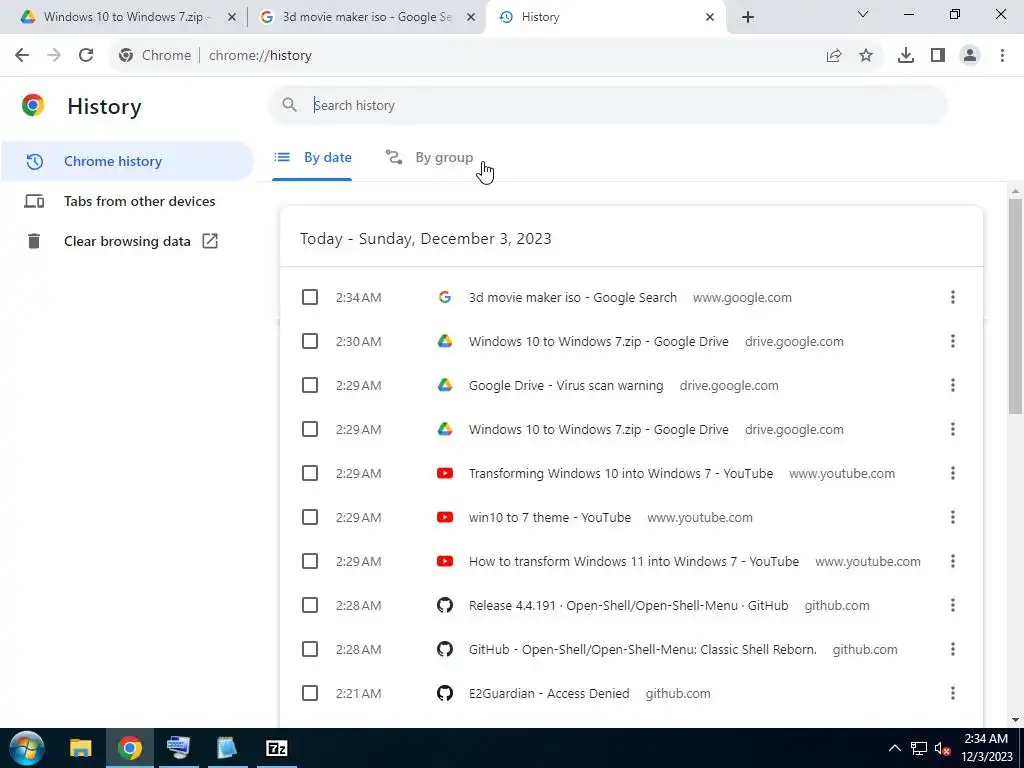Open actions menu for 2:30 AM Google Drive zip entry
This screenshot has width=1024, height=768.
[x=953, y=342]
